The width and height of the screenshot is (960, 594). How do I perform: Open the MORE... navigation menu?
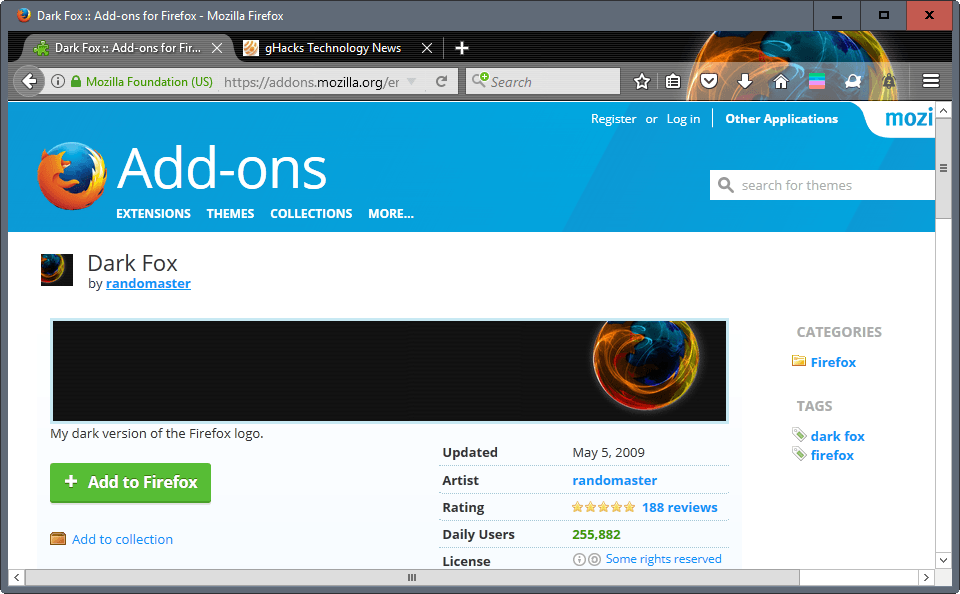pyautogui.click(x=390, y=213)
